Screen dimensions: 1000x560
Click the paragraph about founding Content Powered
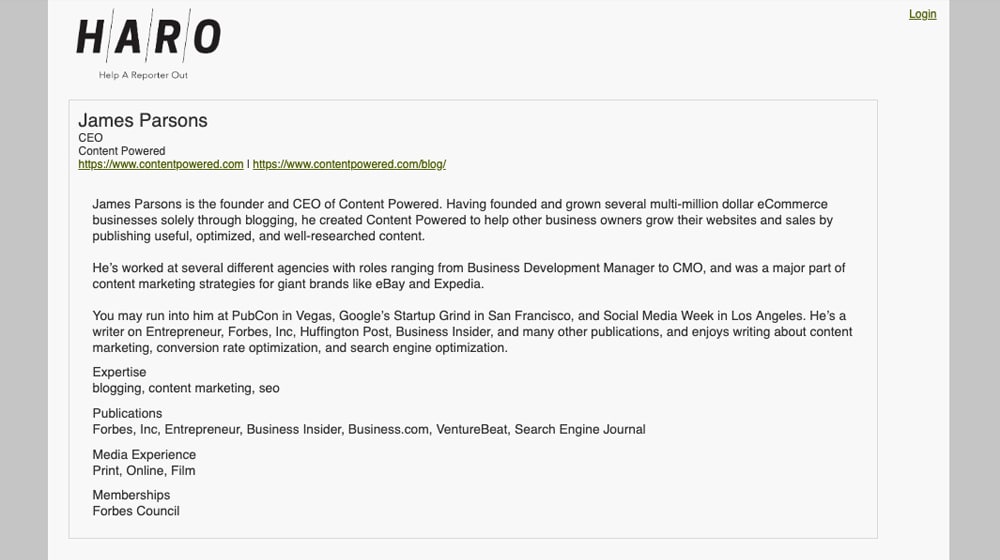point(462,220)
